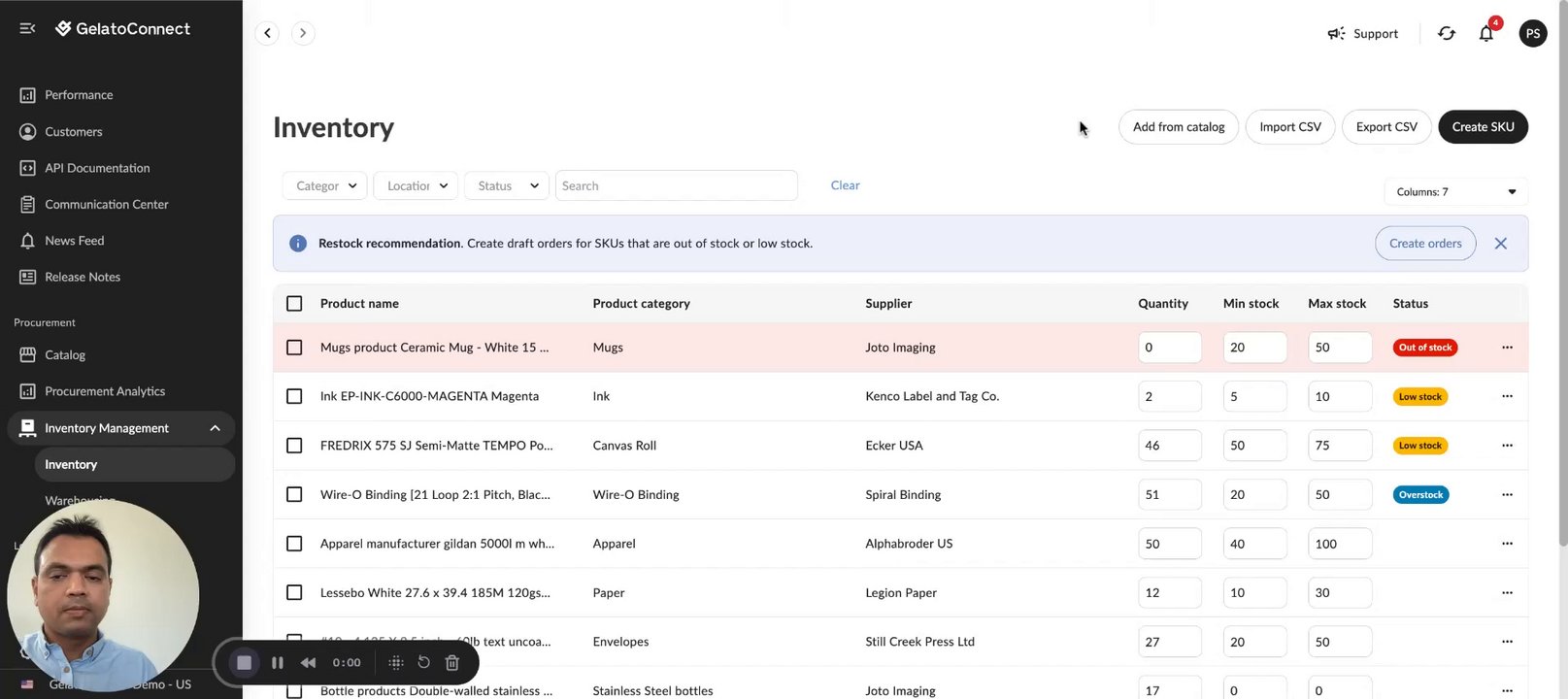Expand the Status filter dropdown
Screen dimensions: 1568x699
(507, 185)
